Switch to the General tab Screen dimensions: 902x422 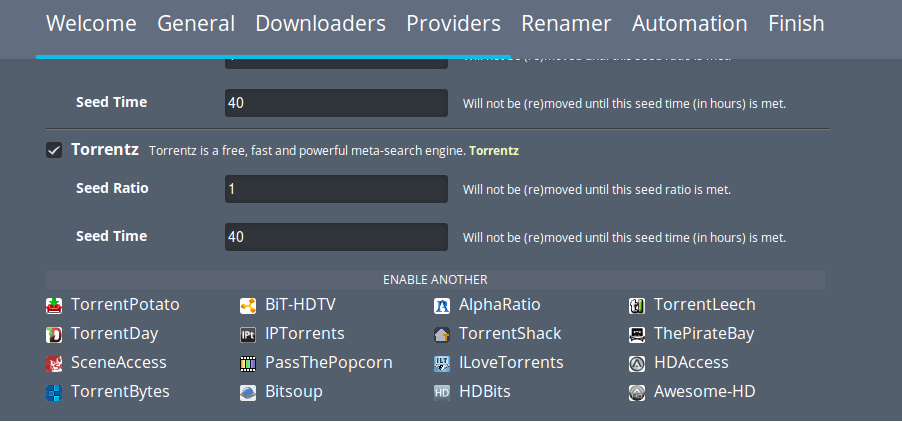tap(196, 24)
